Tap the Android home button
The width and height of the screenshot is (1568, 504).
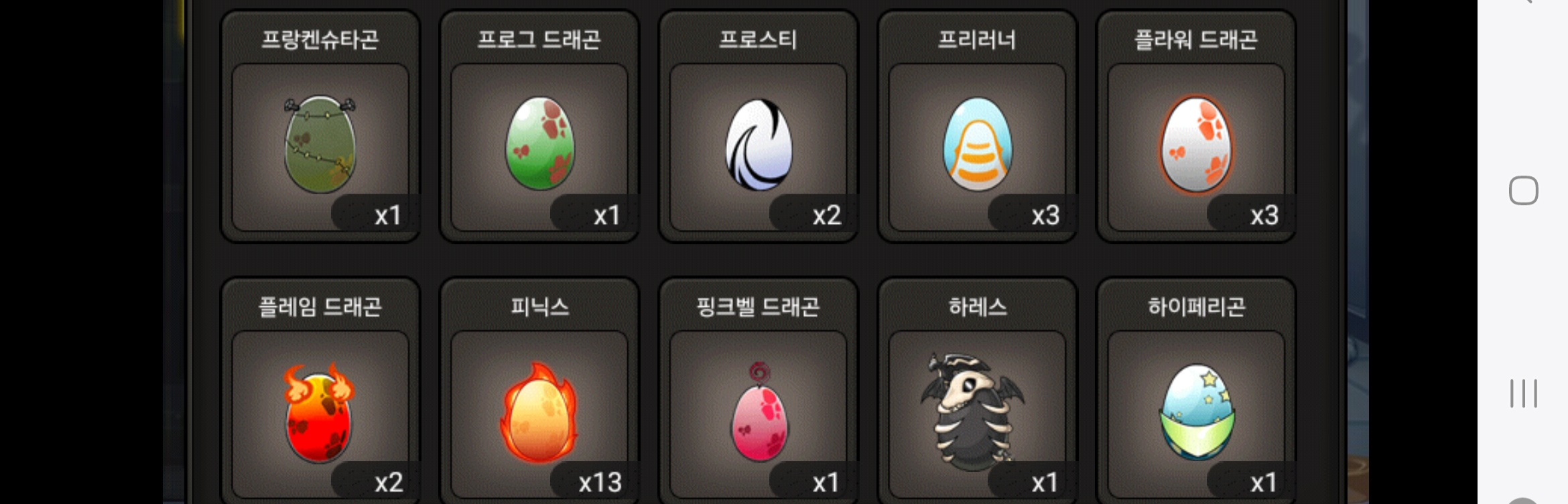click(1523, 190)
